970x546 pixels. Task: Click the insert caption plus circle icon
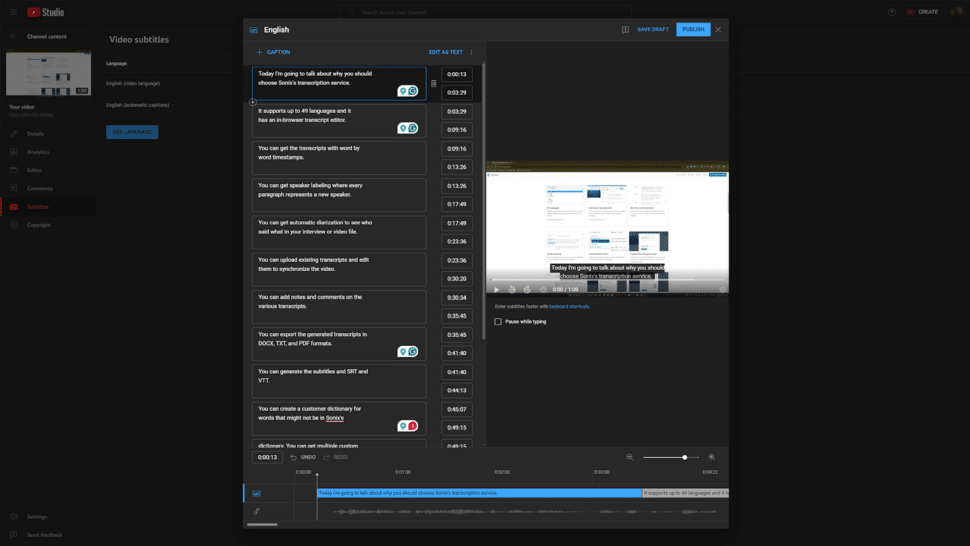click(252, 102)
